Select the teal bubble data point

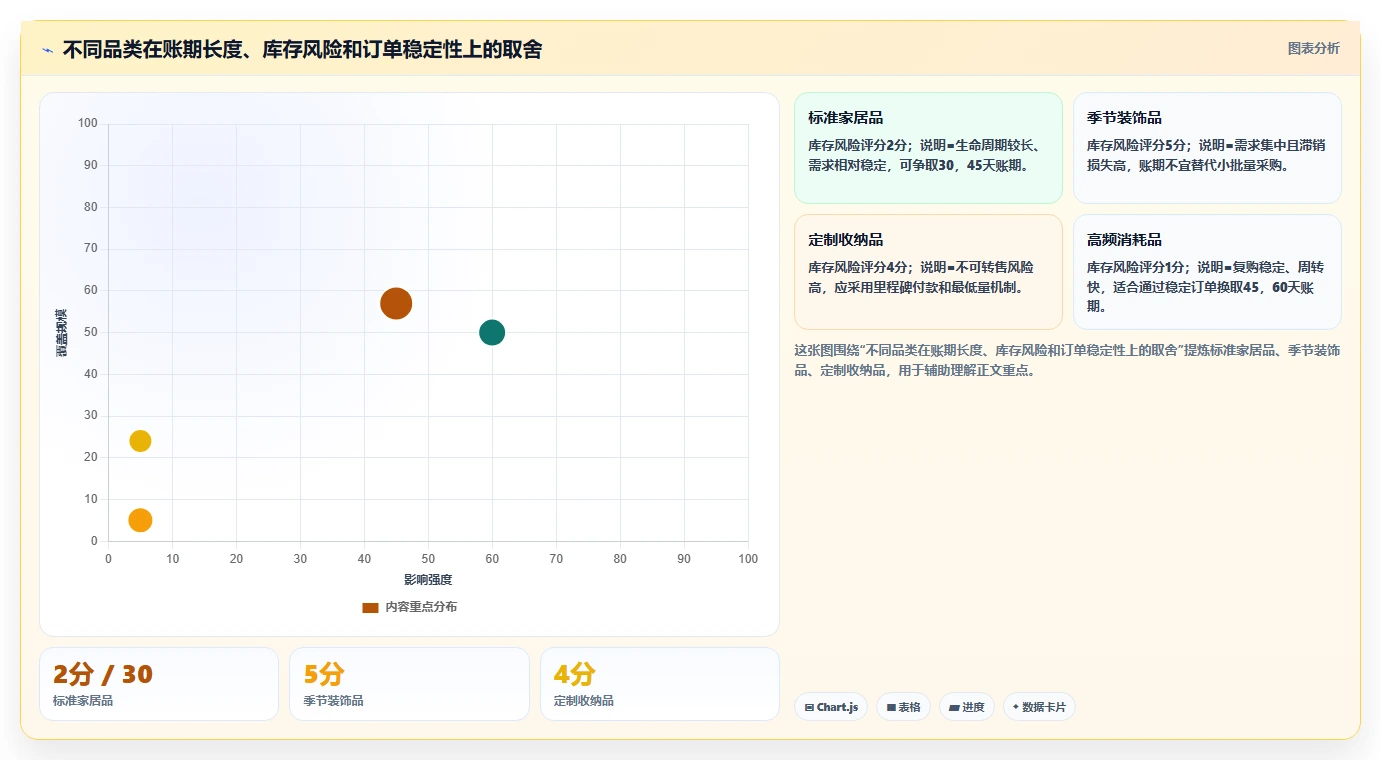492,332
